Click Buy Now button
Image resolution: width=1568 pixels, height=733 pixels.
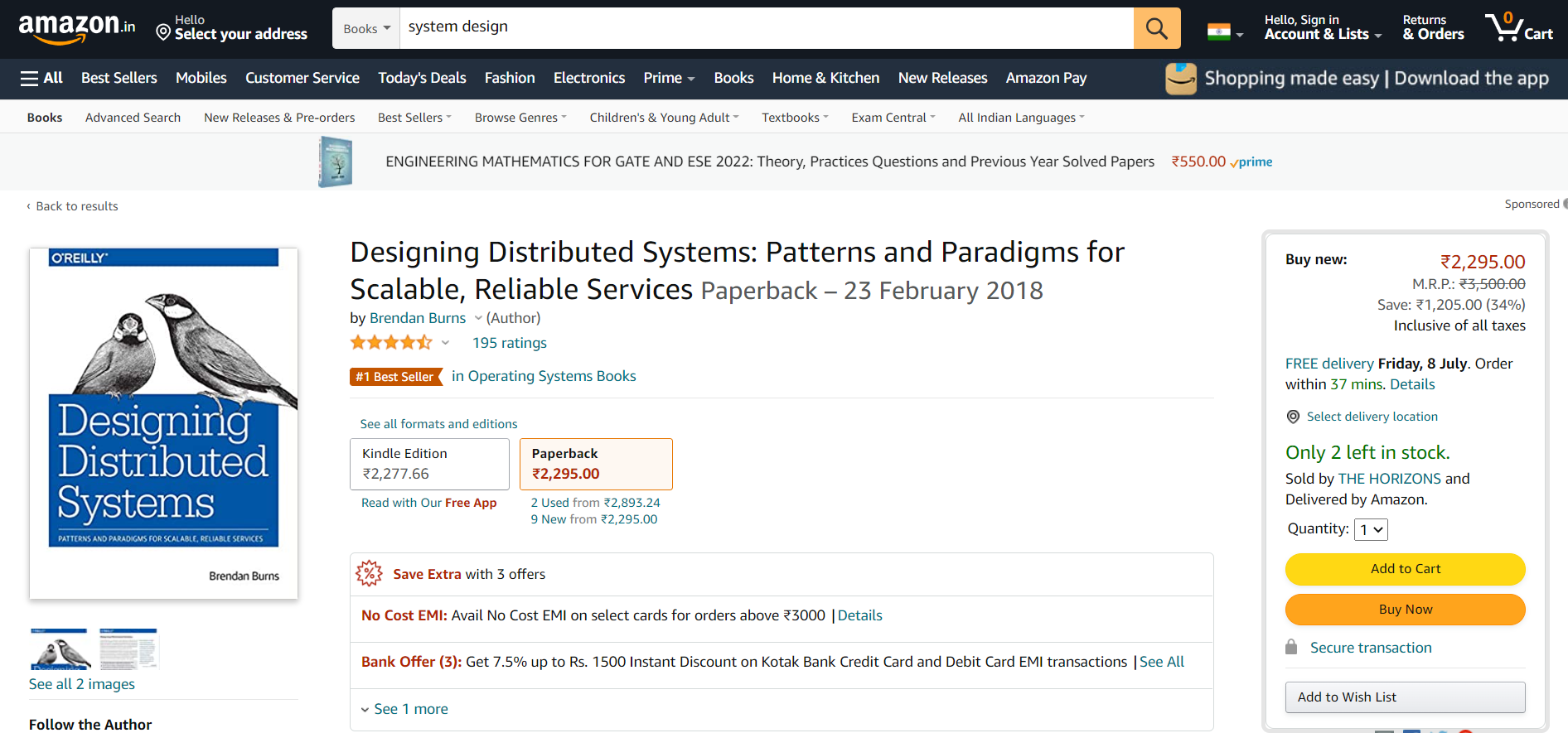pos(1405,610)
